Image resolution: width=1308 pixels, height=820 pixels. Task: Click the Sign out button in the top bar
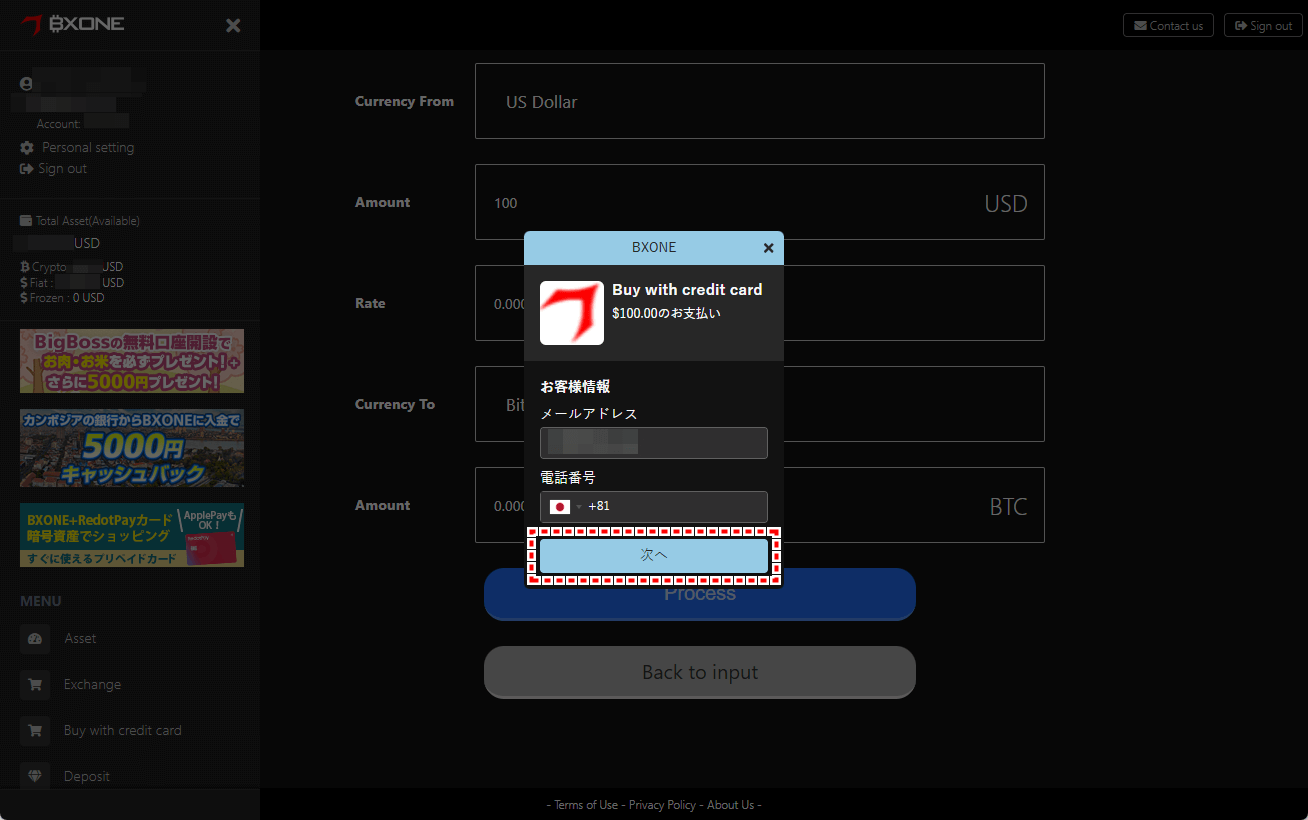pyautogui.click(x=1263, y=25)
